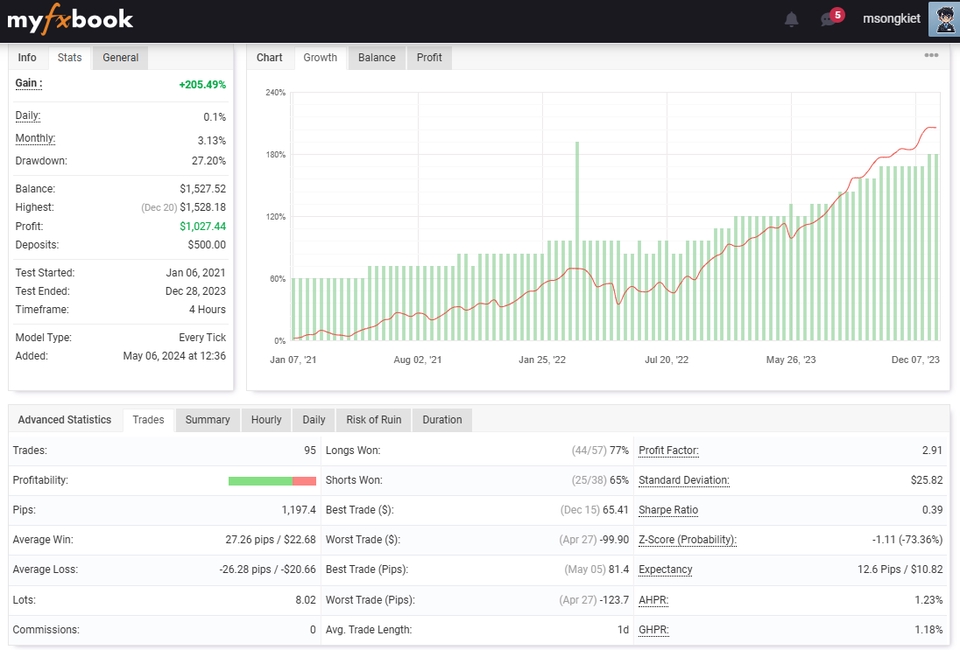Switch to the Stats tab

click(69, 58)
